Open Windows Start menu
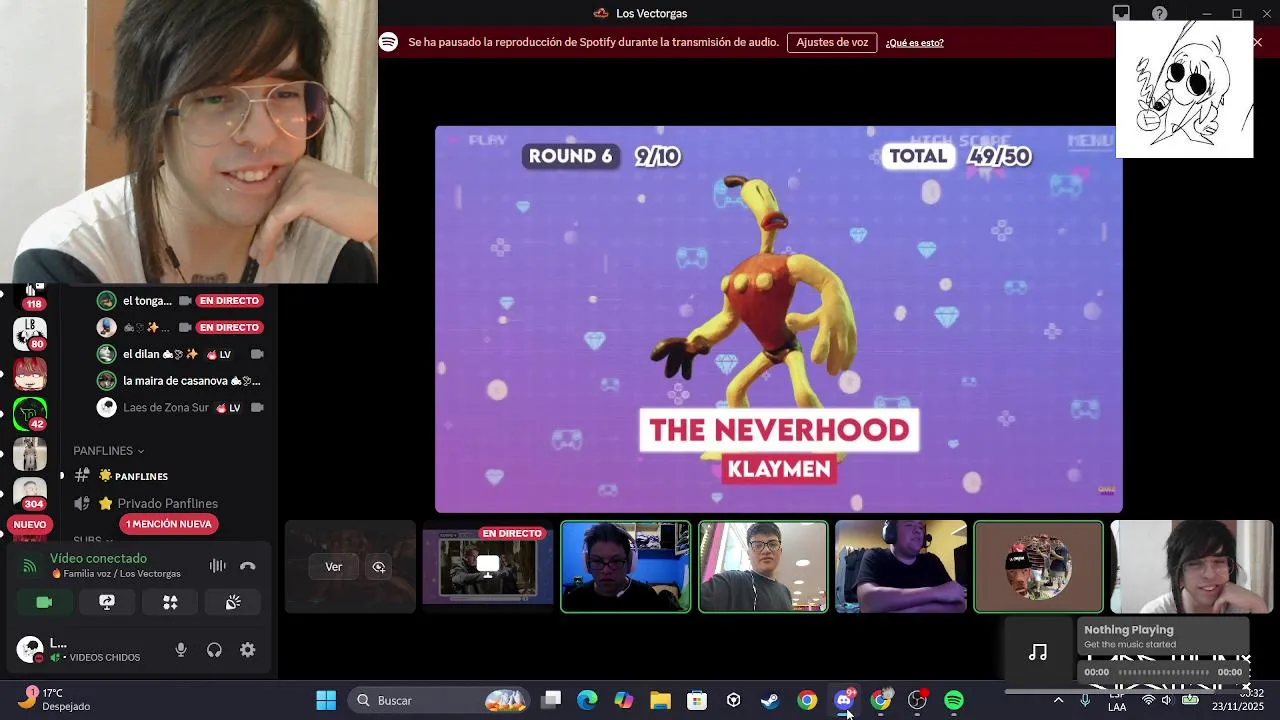 [326, 700]
